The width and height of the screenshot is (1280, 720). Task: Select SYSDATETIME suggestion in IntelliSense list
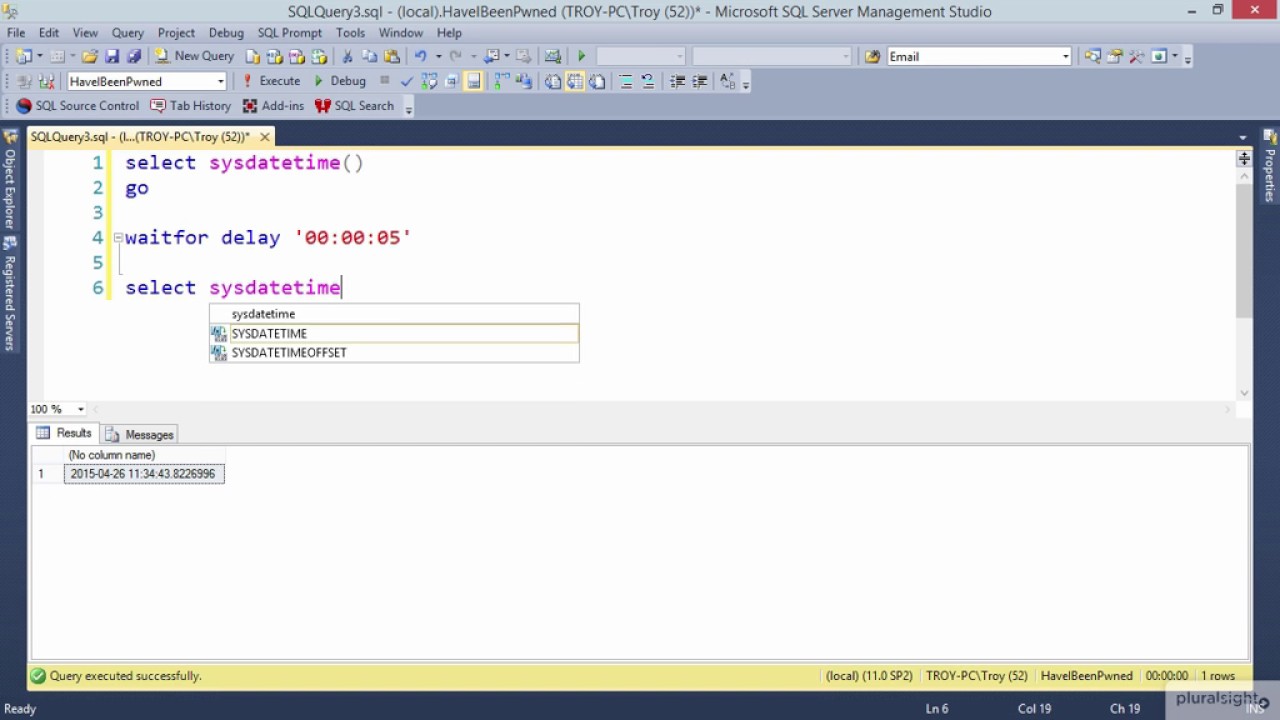(394, 334)
